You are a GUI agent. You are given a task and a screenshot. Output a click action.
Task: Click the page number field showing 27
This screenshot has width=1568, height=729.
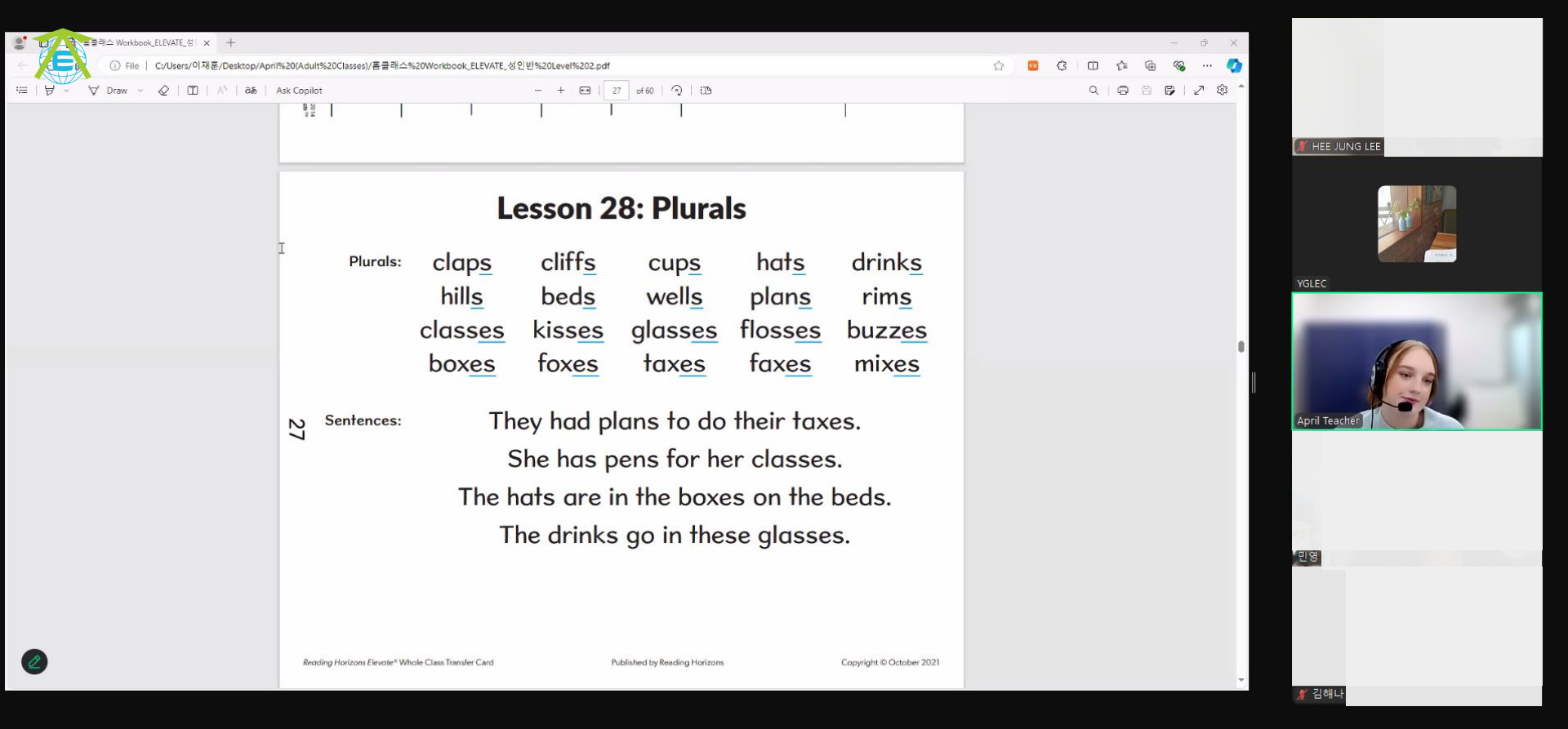pos(617,91)
